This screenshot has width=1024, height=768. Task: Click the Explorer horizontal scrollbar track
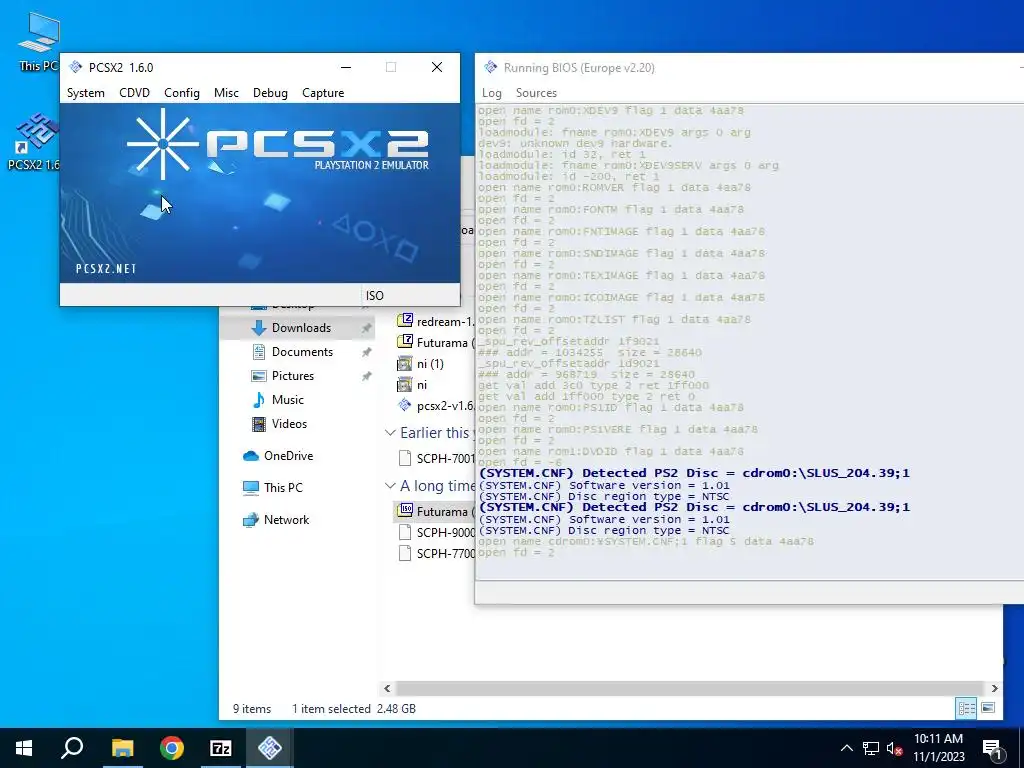[690, 688]
